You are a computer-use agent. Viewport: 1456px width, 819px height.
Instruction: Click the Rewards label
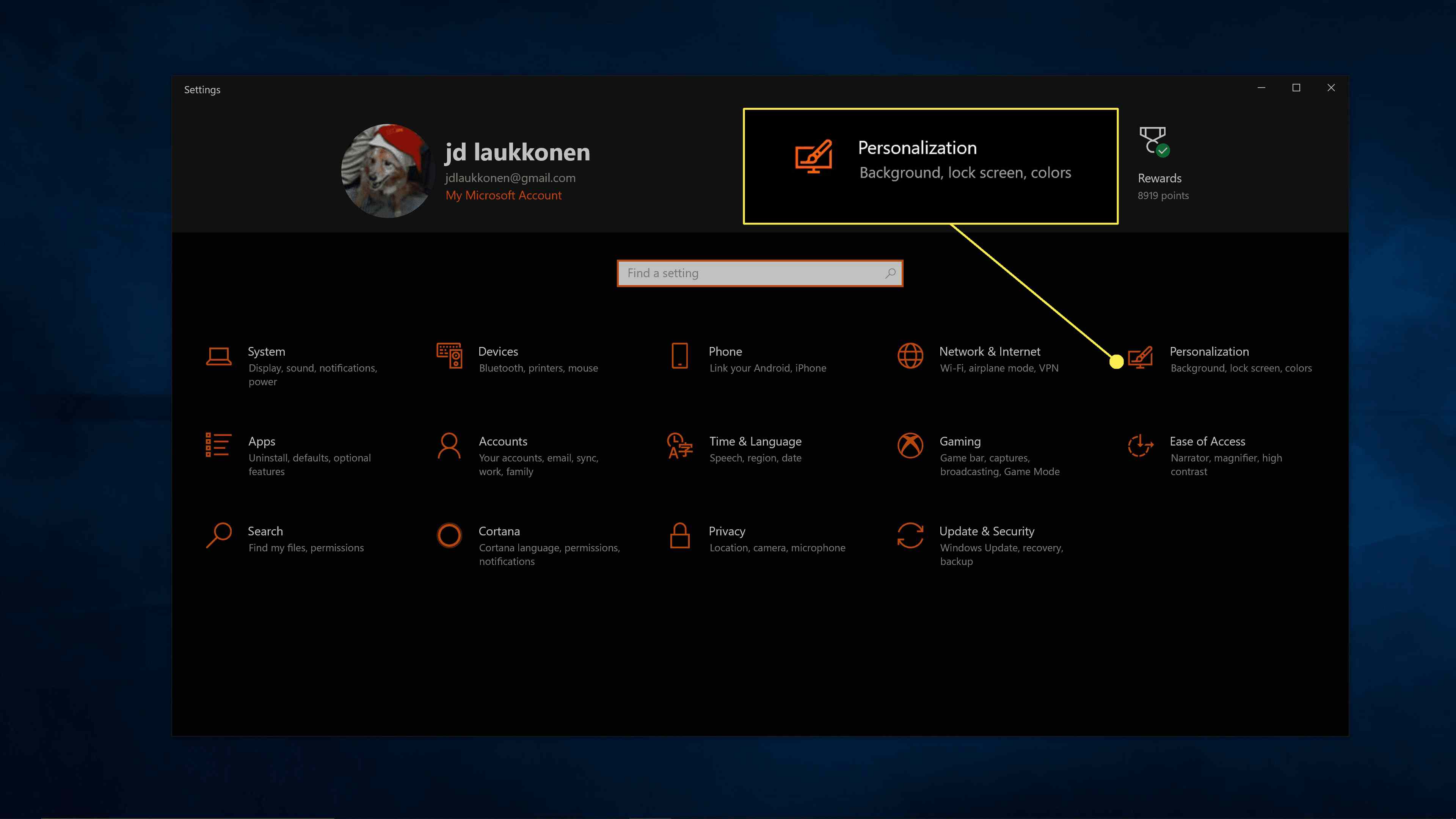point(1159,179)
